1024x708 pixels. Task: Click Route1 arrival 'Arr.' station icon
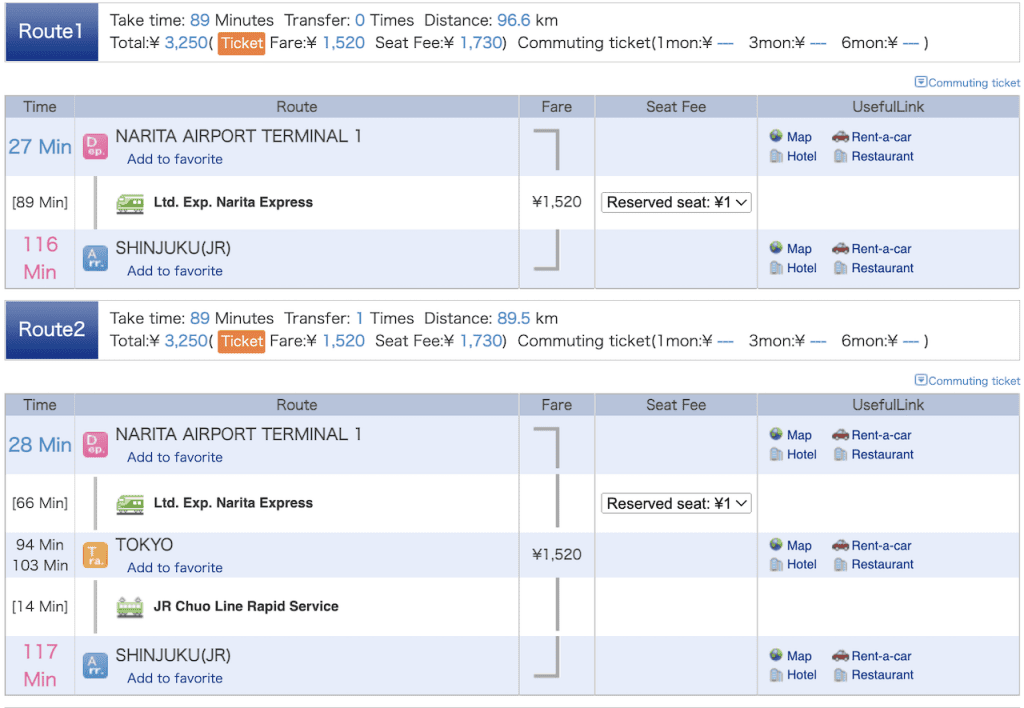(x=94, y=259)
